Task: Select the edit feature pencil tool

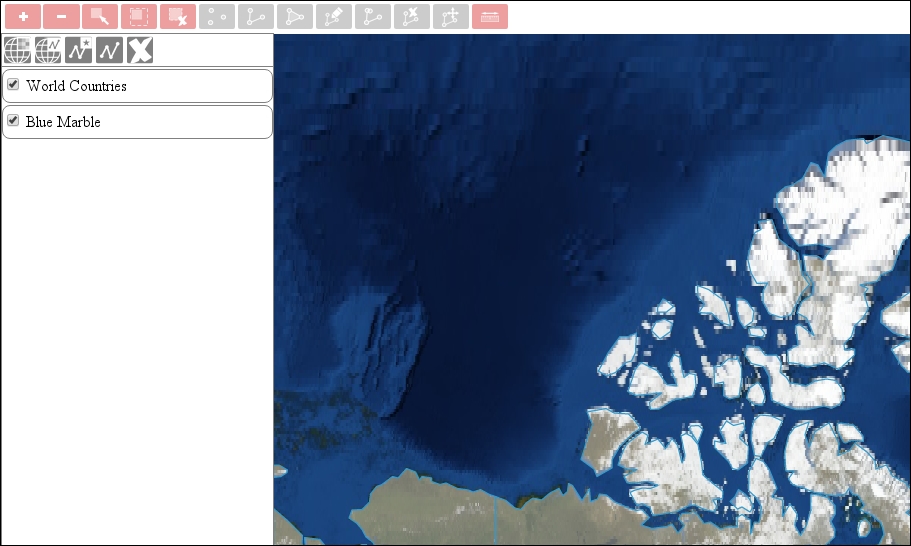Action: 333,16
